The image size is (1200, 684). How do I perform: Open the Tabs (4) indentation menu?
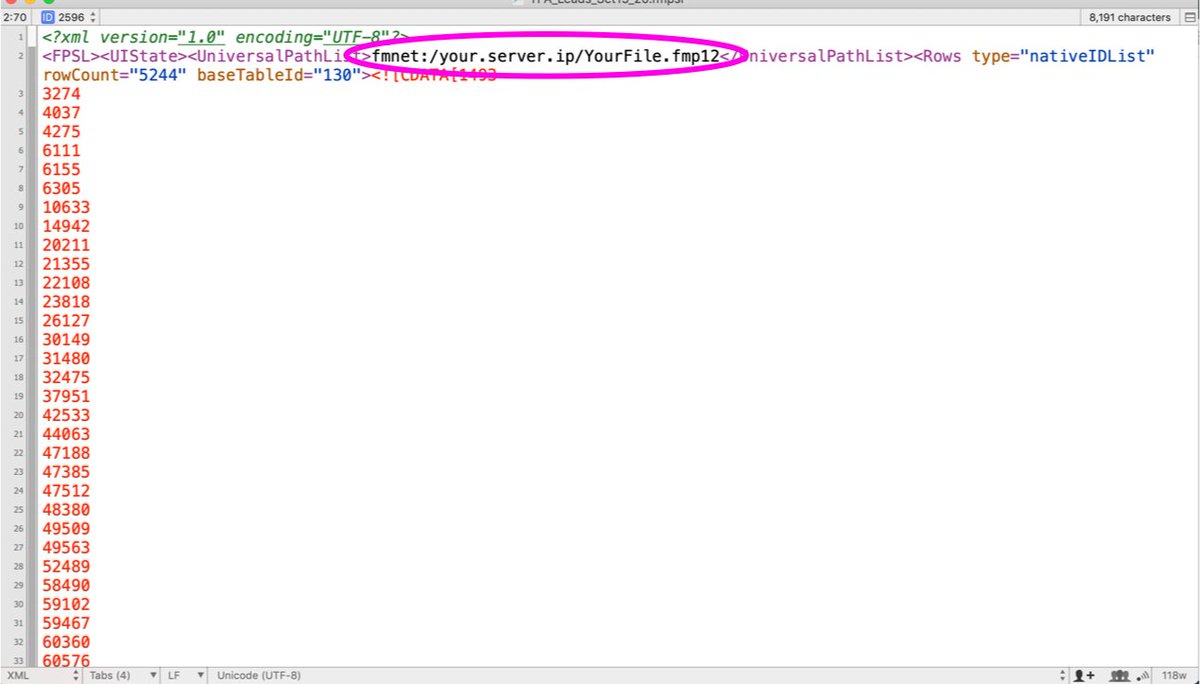point(121,675)
